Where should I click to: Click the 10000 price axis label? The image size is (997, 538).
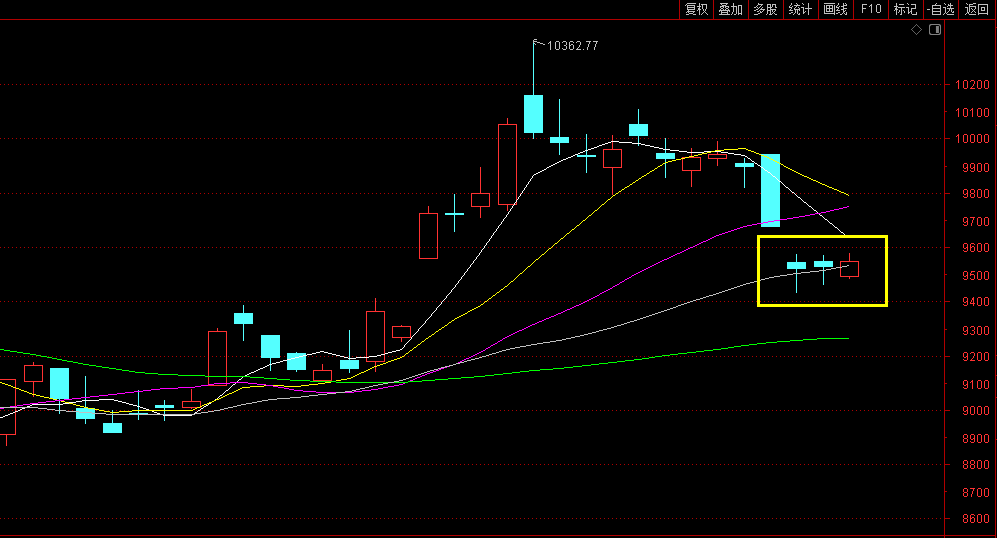[972, 139]
